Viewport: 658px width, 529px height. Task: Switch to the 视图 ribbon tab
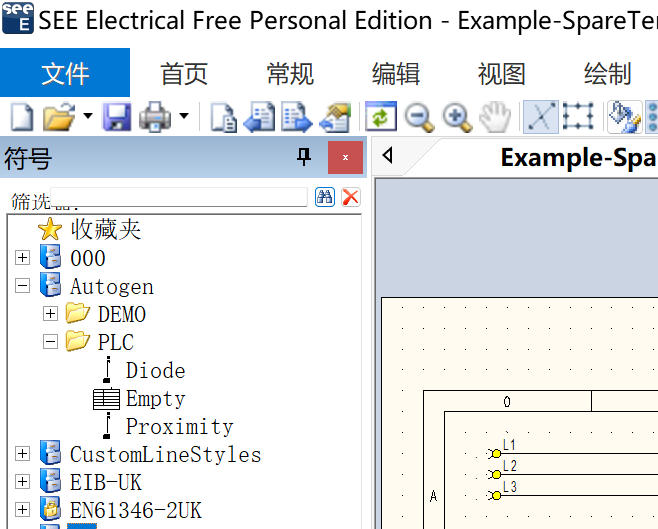tap(501, 74)
